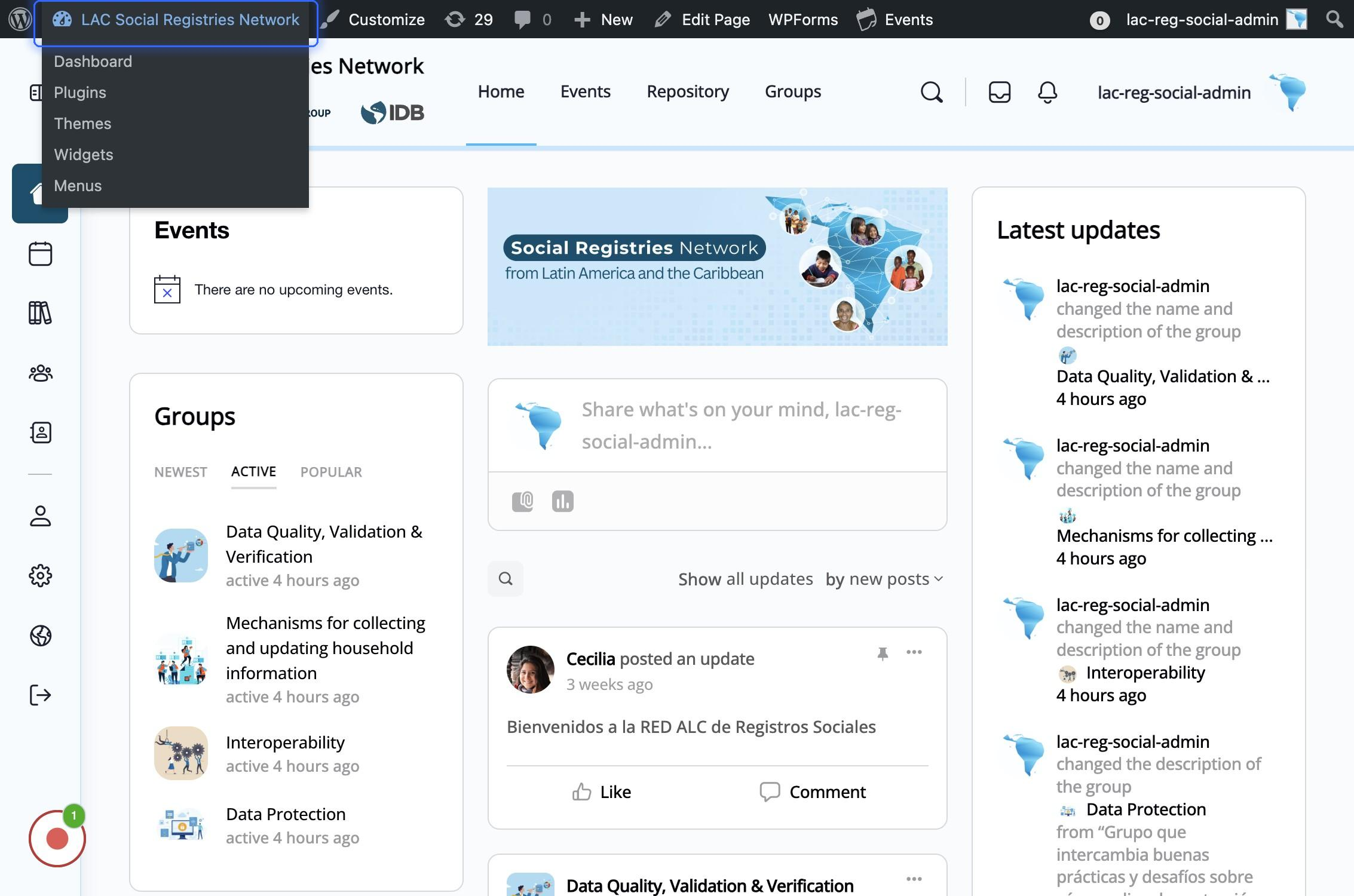Screen dimensions: 1354x896
Task: Click the header search magnifier icon
Action: (931, 93)
